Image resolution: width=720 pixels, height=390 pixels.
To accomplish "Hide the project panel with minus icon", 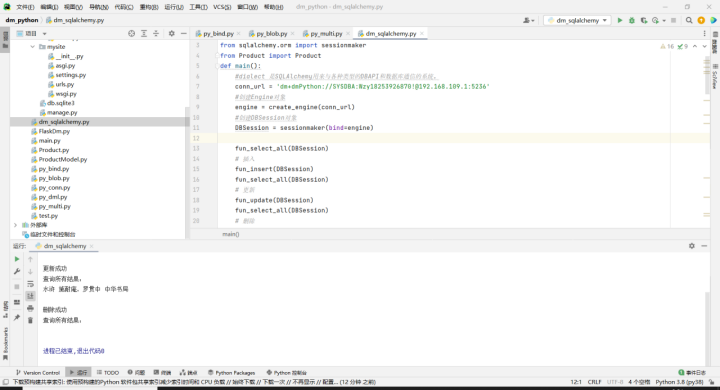I will (184, 34).
